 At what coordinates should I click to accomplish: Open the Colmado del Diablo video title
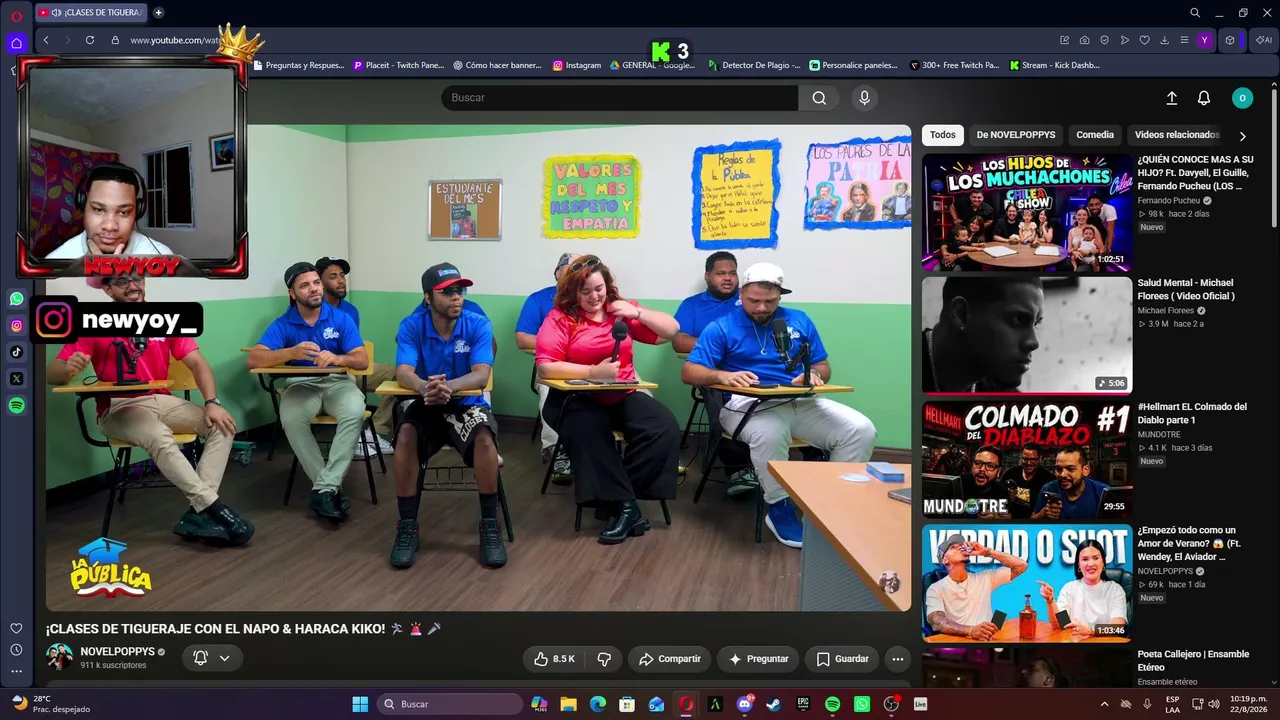[x=1192, y=413]
